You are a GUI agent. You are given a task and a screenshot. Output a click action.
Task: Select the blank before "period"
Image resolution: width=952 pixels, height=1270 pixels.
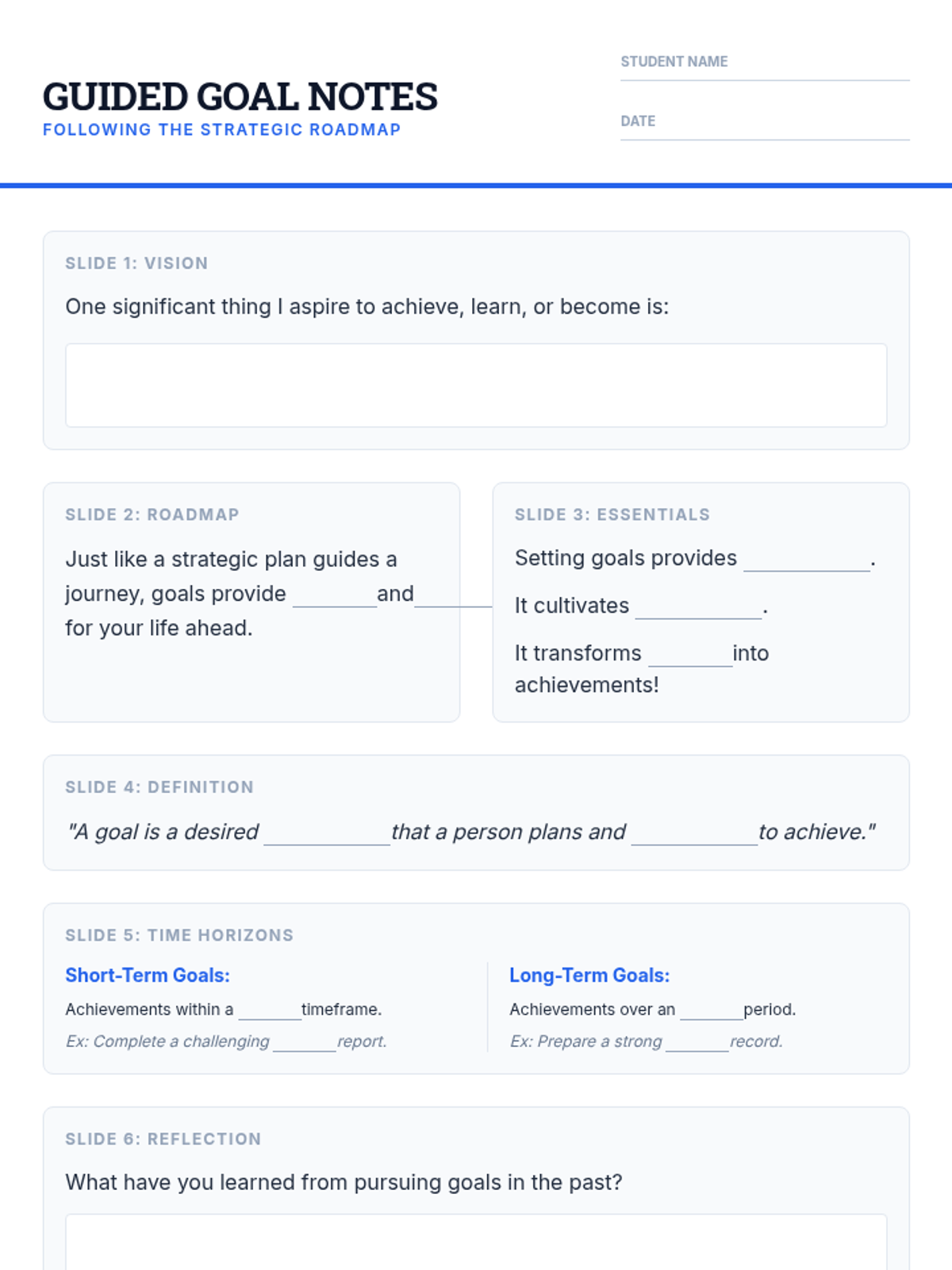coord(712,1011)
